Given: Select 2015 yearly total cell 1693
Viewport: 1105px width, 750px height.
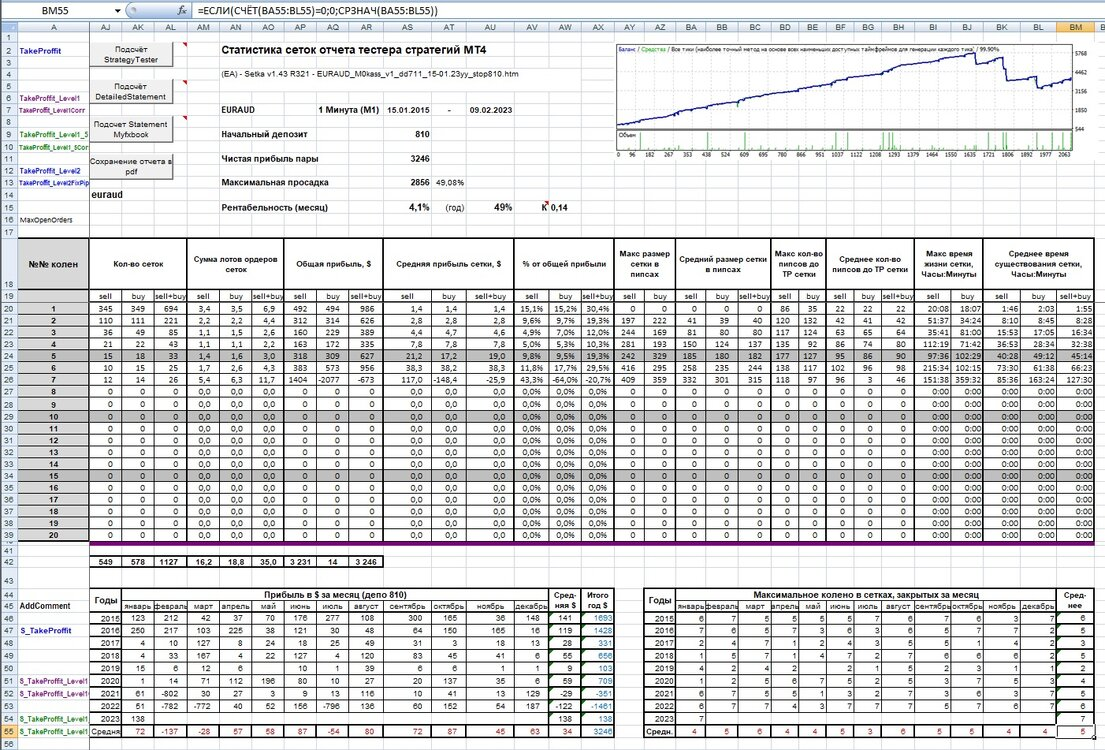Looking at the screenshot, I should point(598,618).
